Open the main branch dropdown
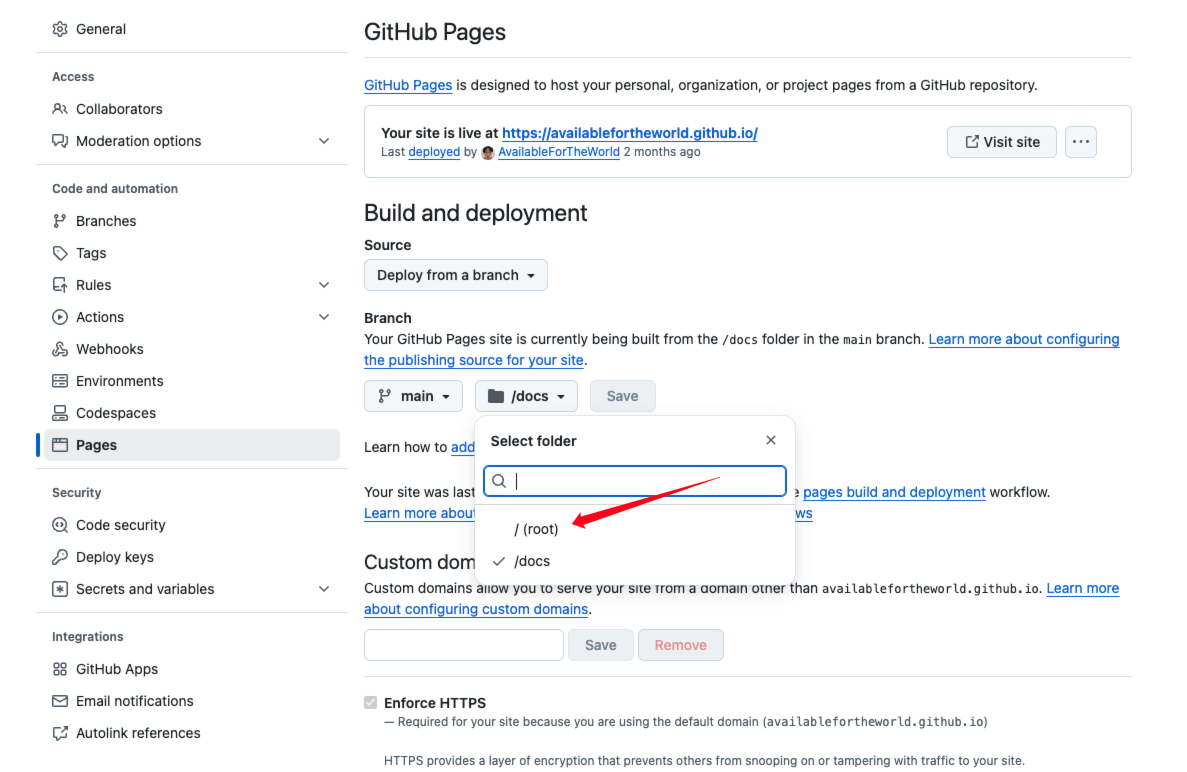The image size is (1187, 772). pos(413,396)
